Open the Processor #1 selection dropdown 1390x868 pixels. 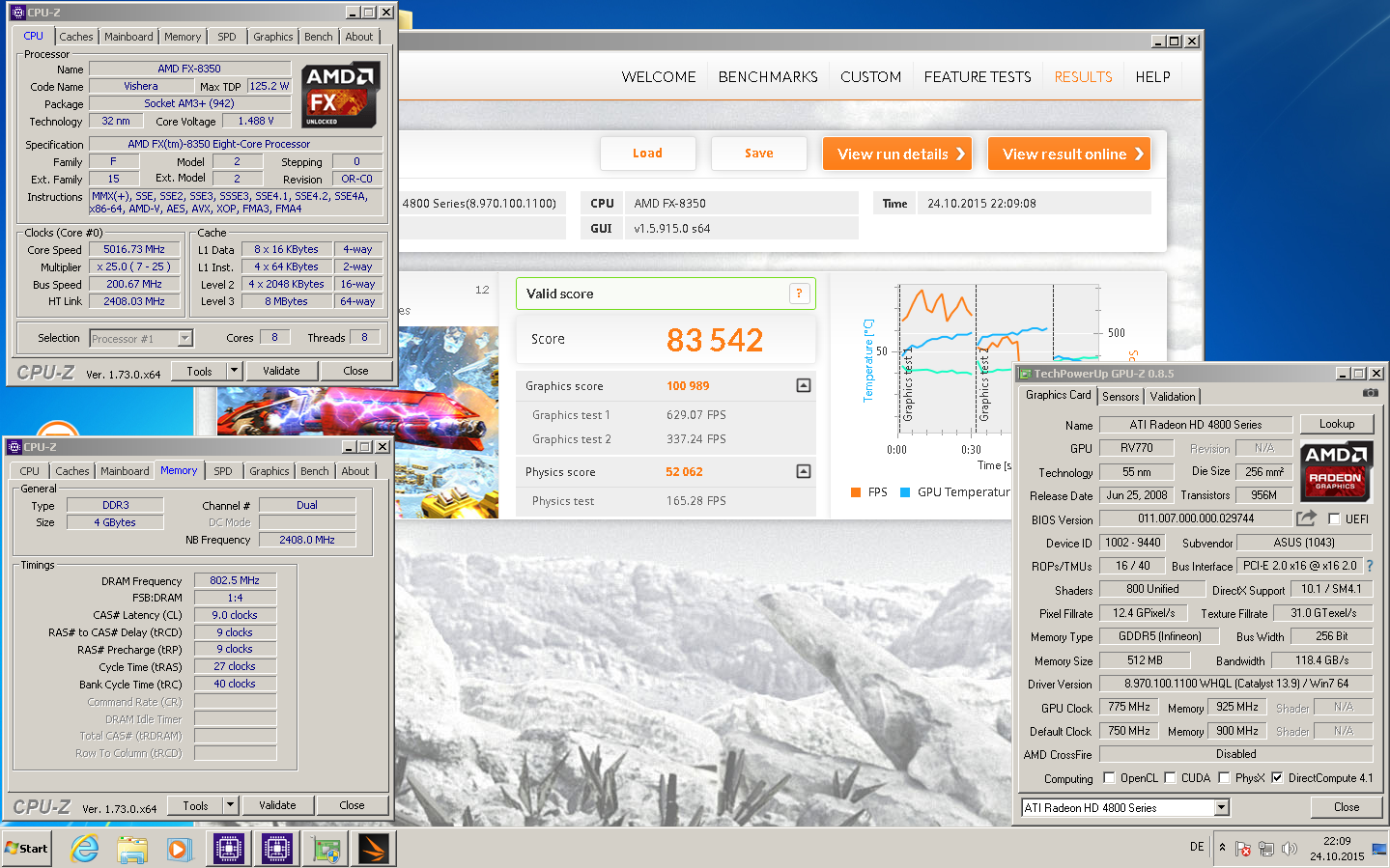click(184, 338)
